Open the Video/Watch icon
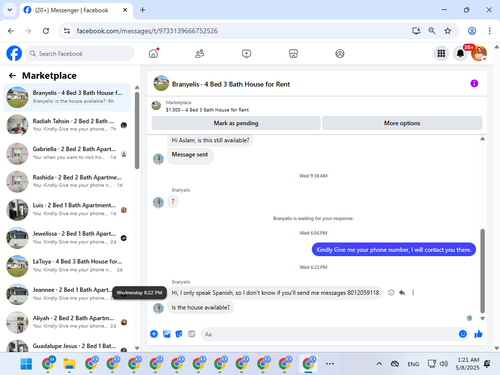 [246, 53]
